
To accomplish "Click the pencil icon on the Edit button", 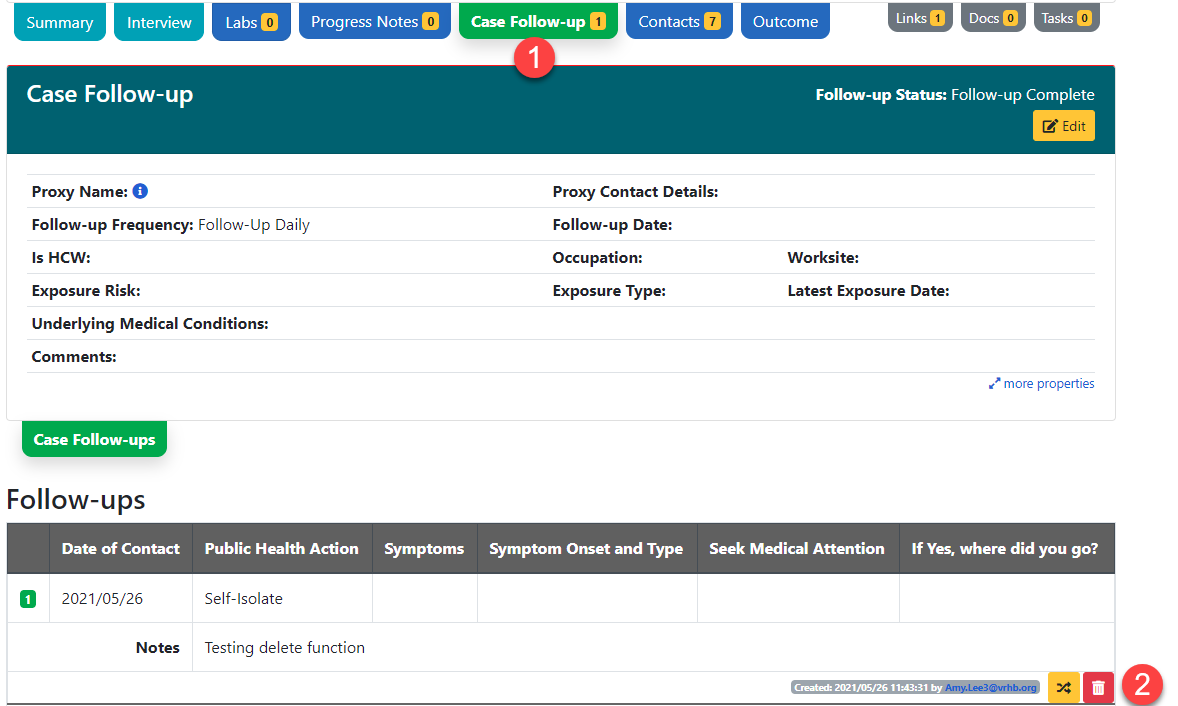I will click(1050, 125).
